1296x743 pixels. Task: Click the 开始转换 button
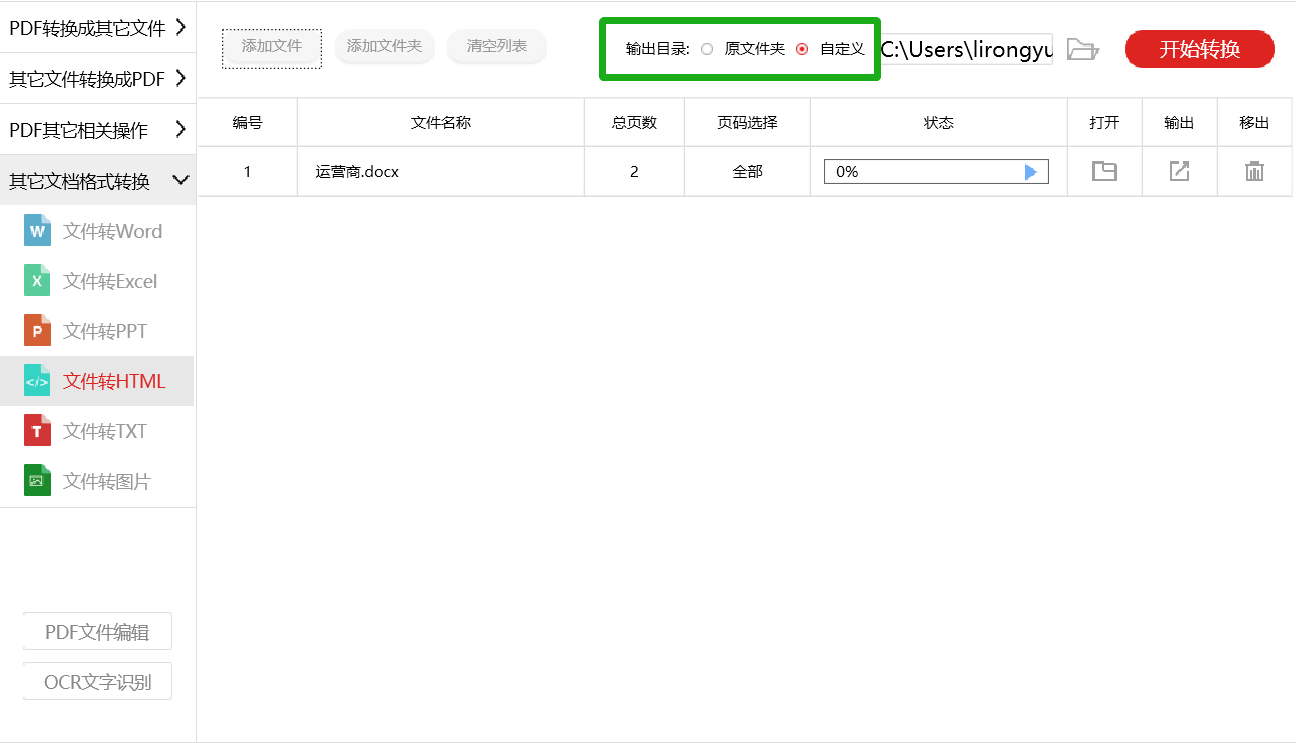[1199, 49]
